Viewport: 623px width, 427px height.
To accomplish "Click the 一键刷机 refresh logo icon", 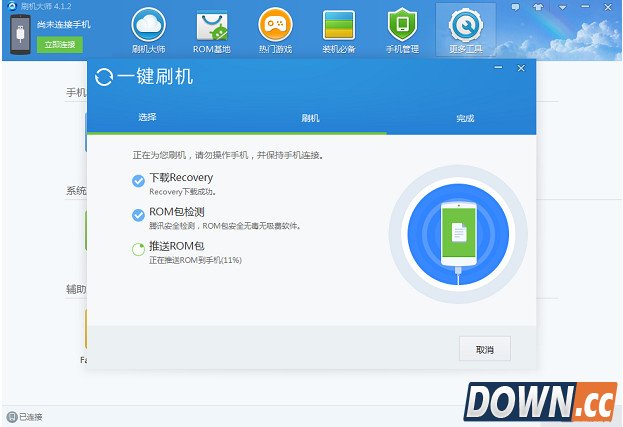I will (x=102, y=76).
